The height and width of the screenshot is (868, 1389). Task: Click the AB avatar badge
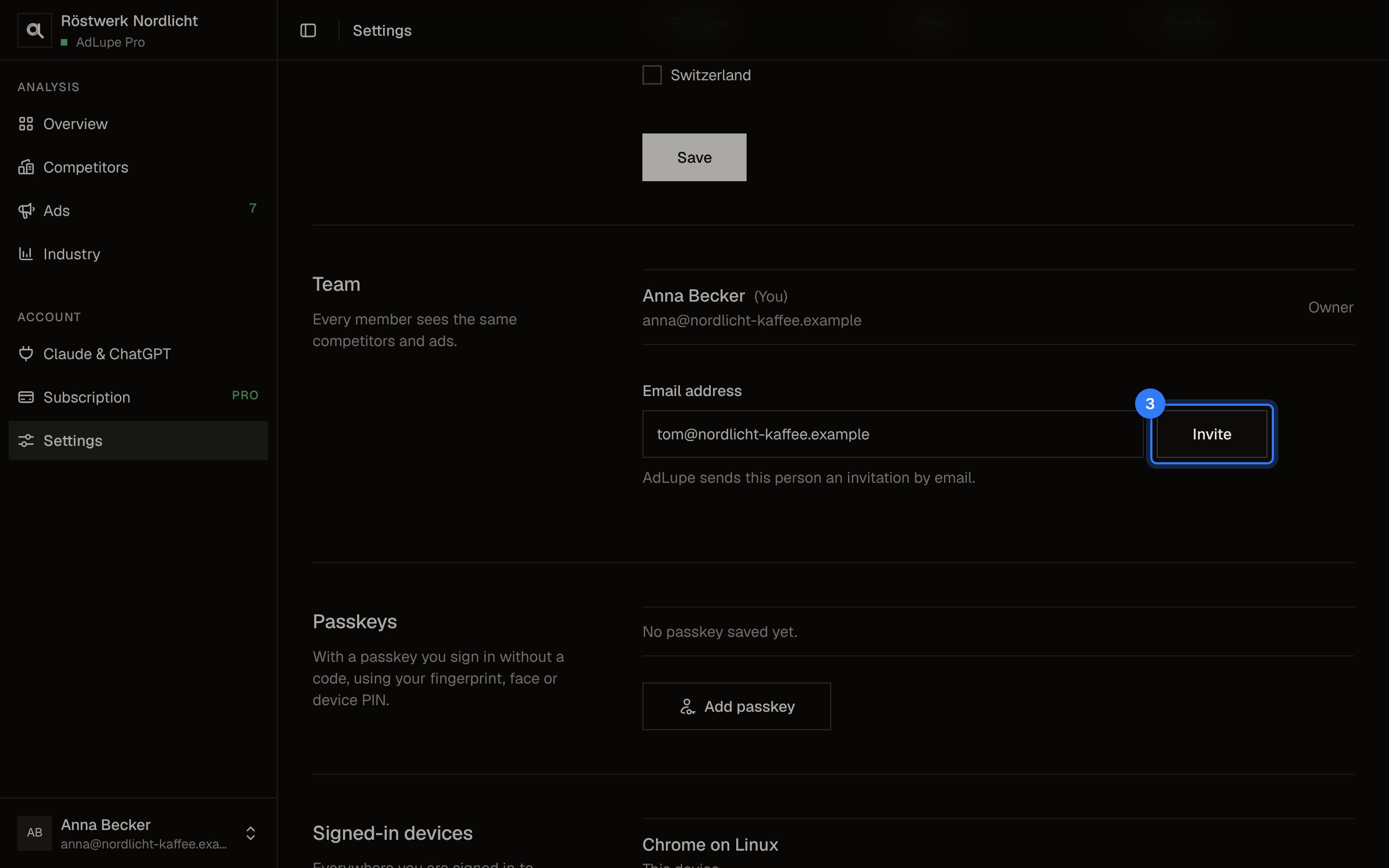[x=34, y=833]
